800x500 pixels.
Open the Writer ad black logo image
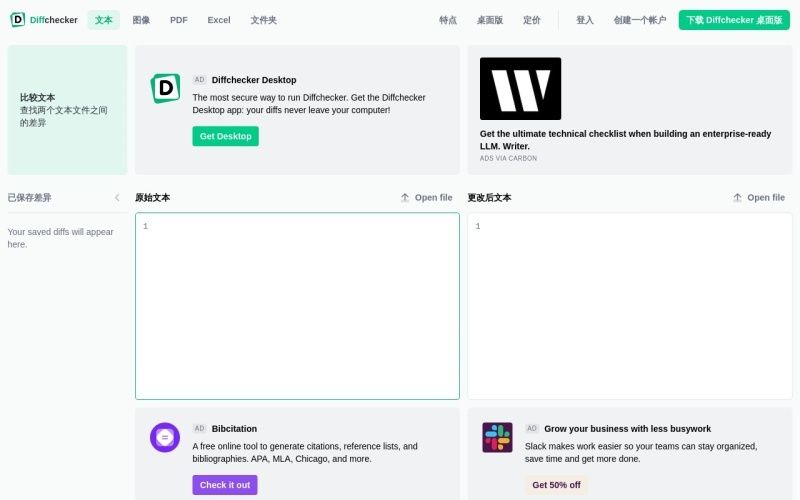coord(520,89)
